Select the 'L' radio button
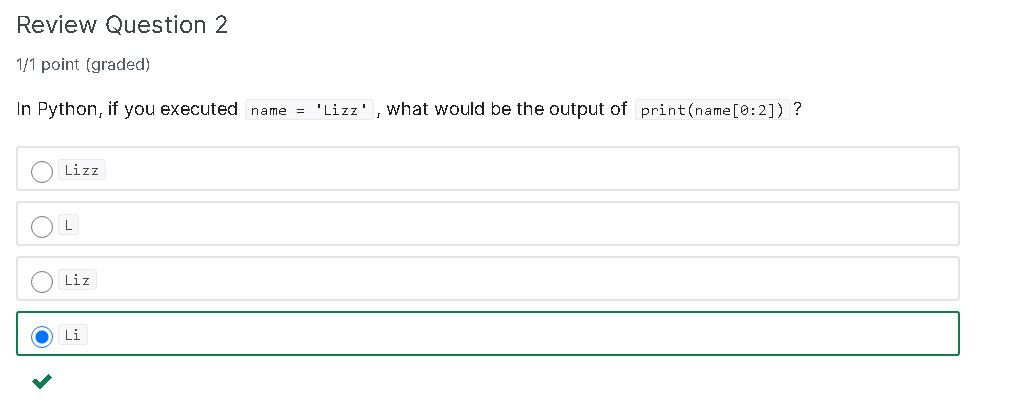The height and width of the screenshot is (406, 1009). (42, 226)
